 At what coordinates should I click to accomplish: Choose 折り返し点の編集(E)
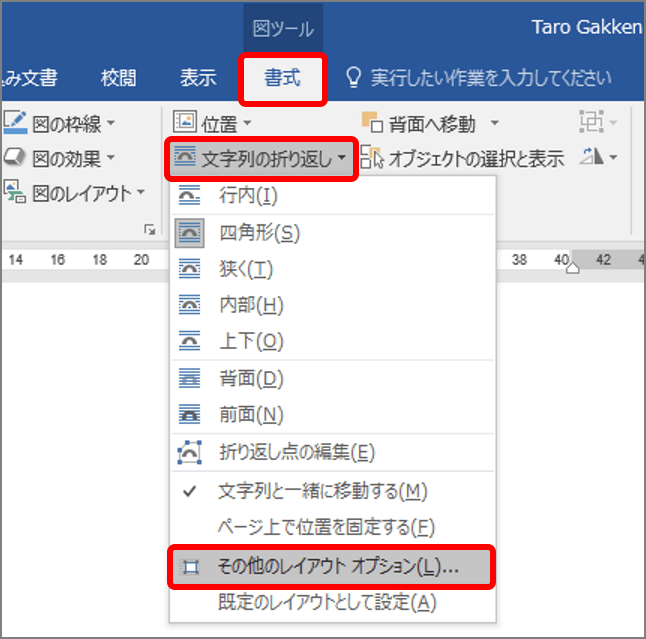point(332,452)
